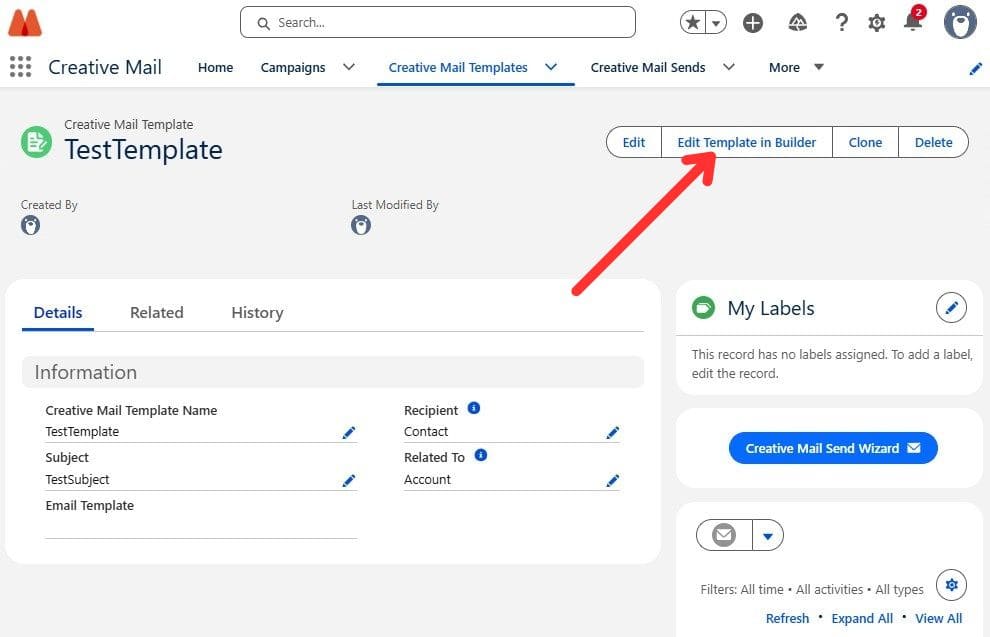The width and height of the screenshot is (990, 637).
Task: Expand the Campaigns tab chevron
Action: click(349, 67)
